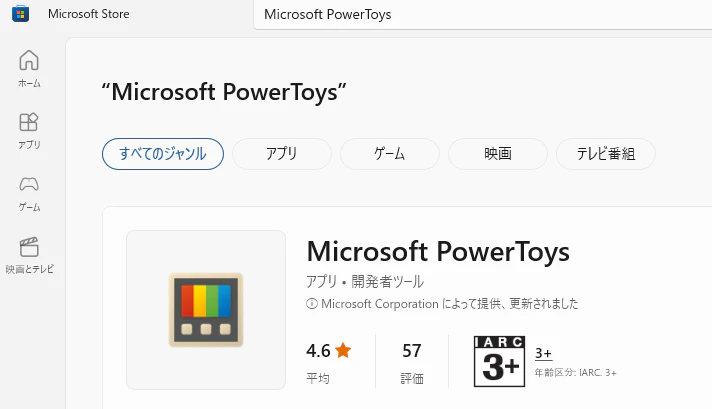
Task: Open the アプリ sidebar icon
Action: click(x=29, y=122)
